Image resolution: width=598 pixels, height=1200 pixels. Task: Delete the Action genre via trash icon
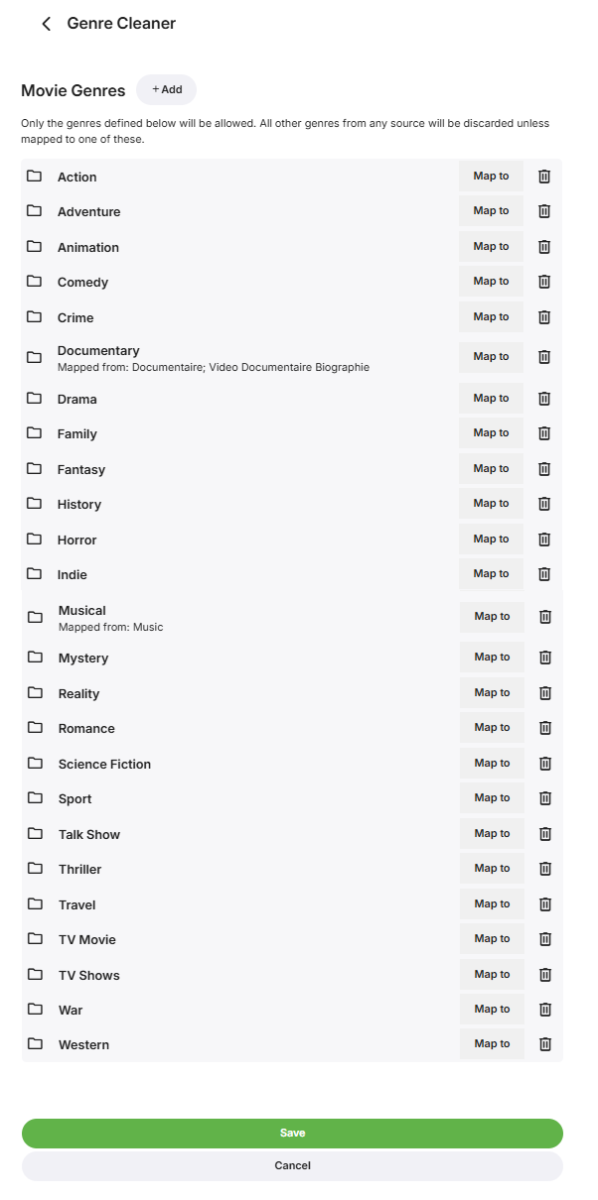tap(544, 176)
